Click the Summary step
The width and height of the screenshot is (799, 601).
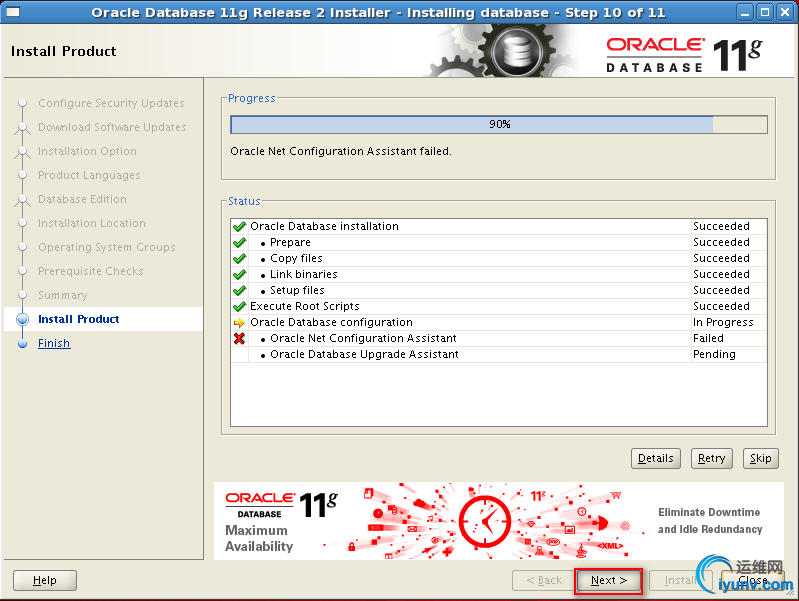63,295
